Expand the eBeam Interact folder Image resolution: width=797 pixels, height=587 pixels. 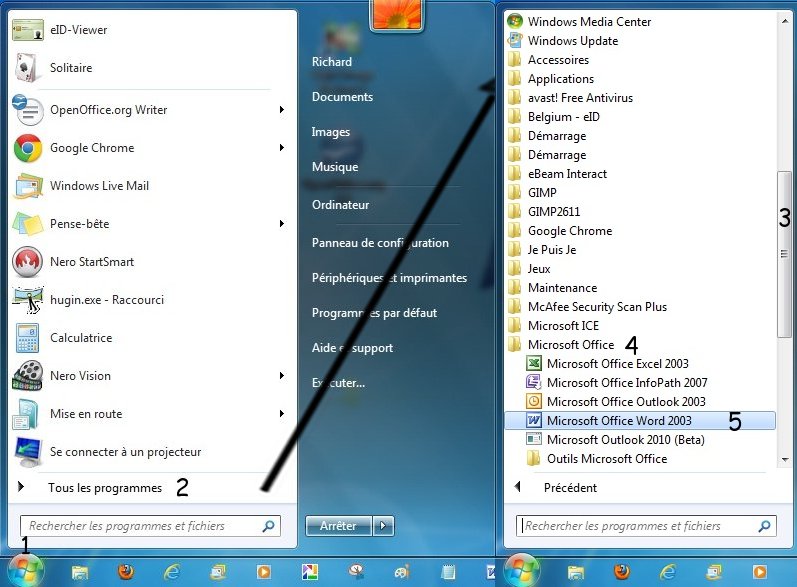point(558,174)
